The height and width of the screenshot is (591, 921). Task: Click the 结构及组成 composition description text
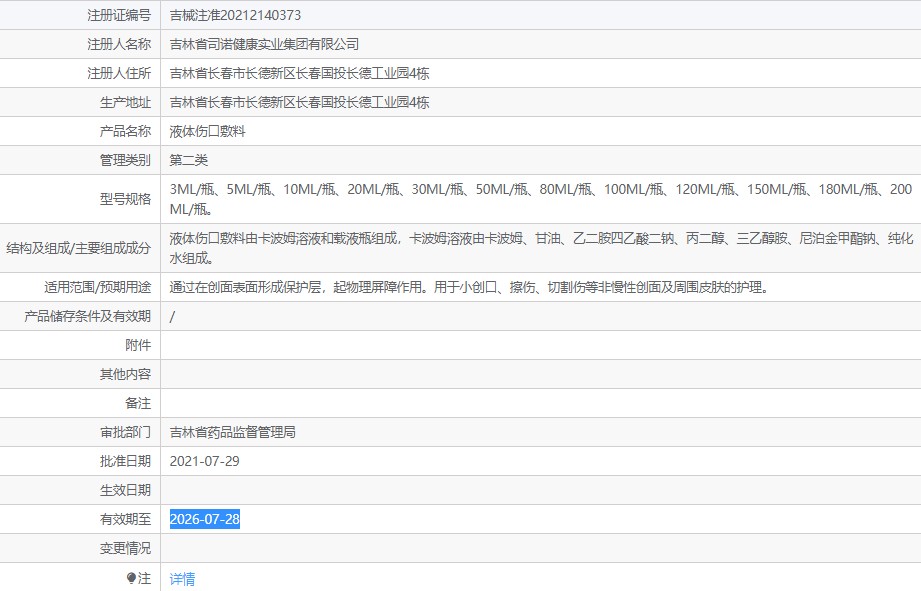(540, 248)
